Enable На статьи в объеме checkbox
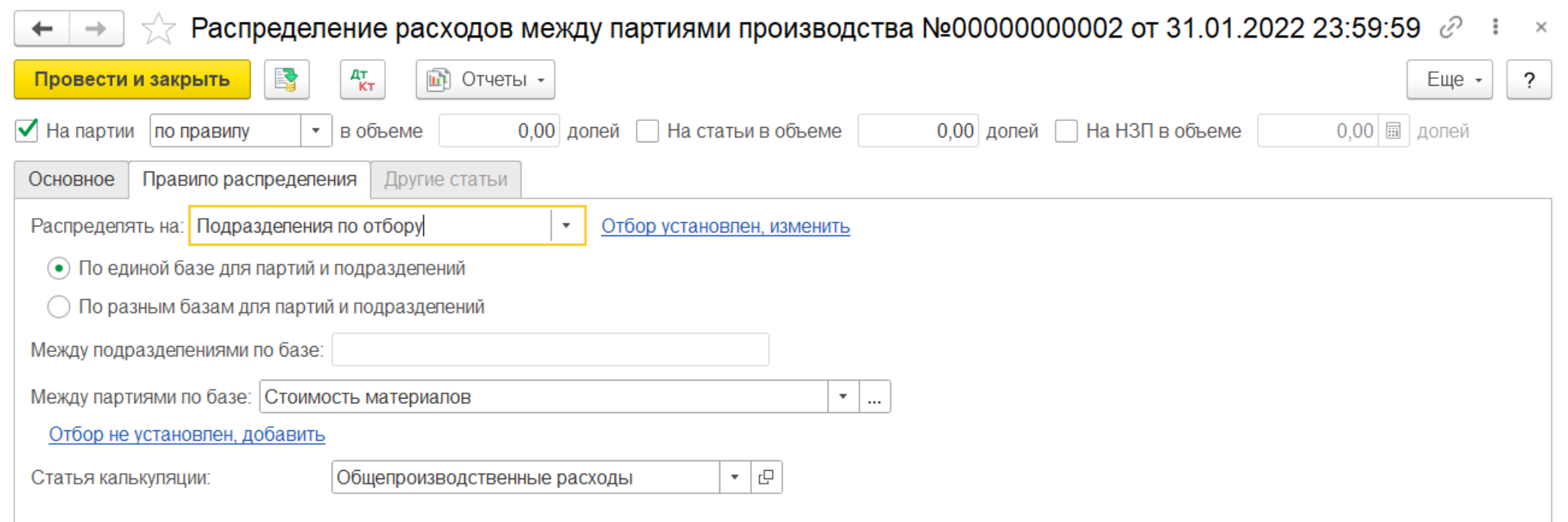This screenshot has width=1568, height=522. 647,131
